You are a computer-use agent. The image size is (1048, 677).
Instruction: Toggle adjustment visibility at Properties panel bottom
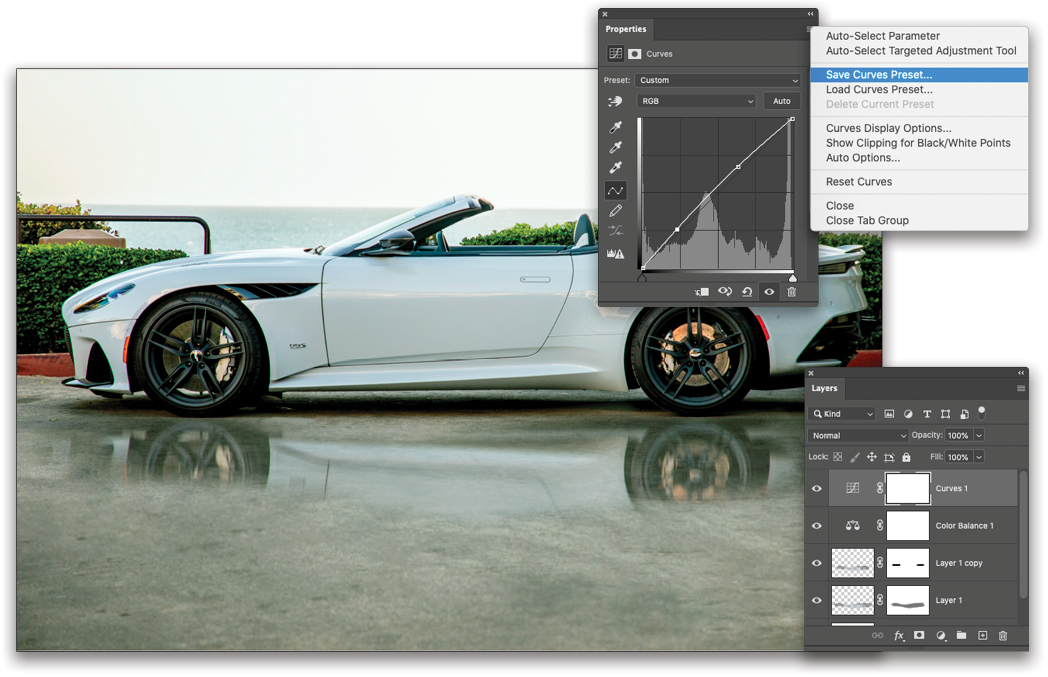768,291
